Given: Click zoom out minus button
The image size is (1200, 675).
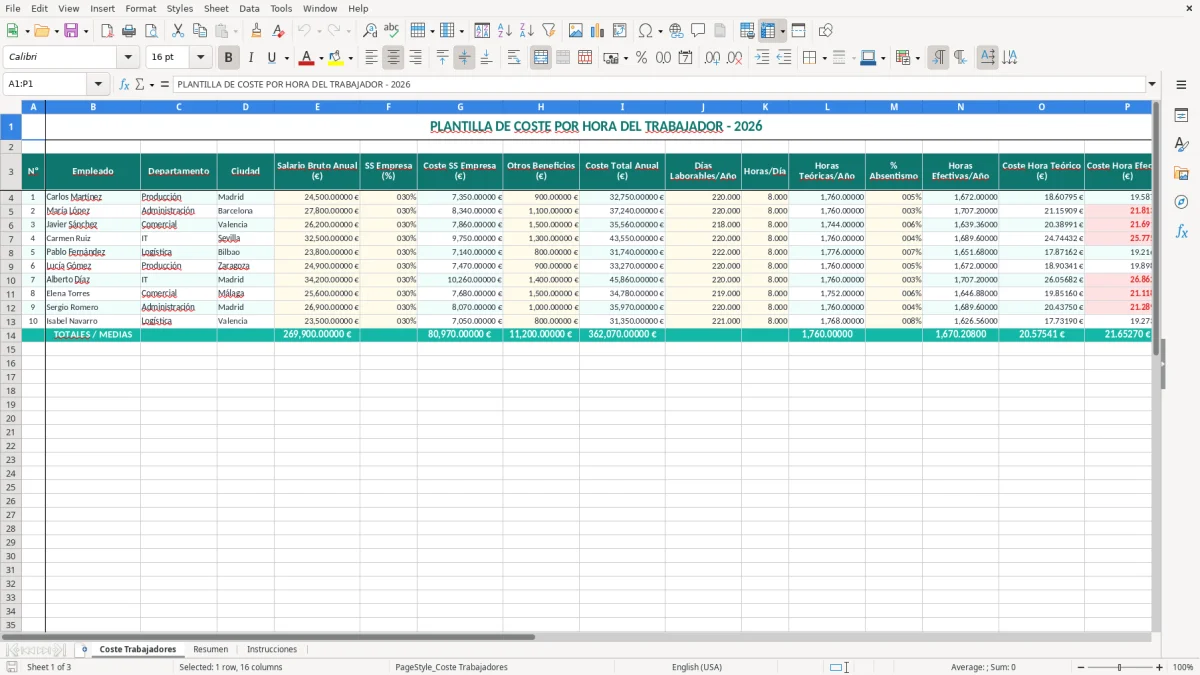Looking at the screenshot, I should (x=1080, y=667).
